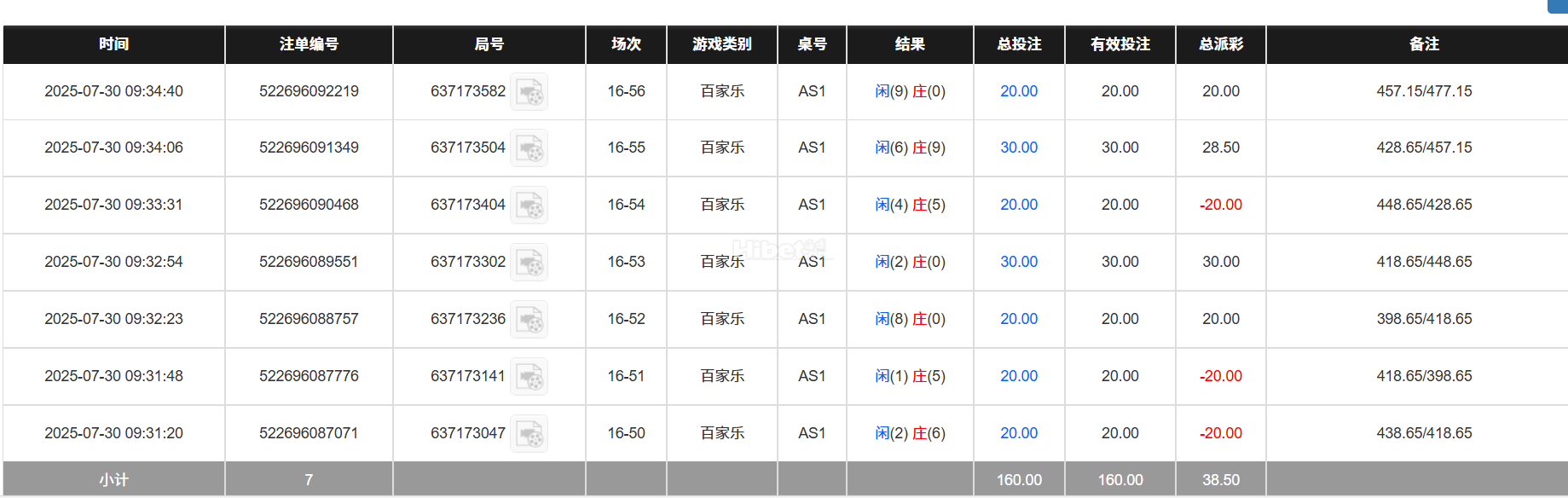The width and height of the screenshot is (1568, 498).
Task: Click the 时间 column header
Action: pos(113,44)
